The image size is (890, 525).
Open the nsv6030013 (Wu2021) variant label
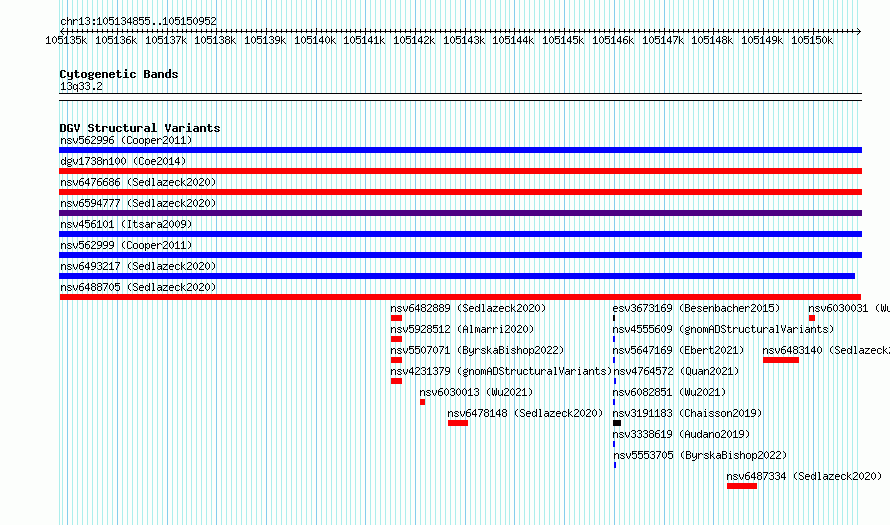[476, 392]
